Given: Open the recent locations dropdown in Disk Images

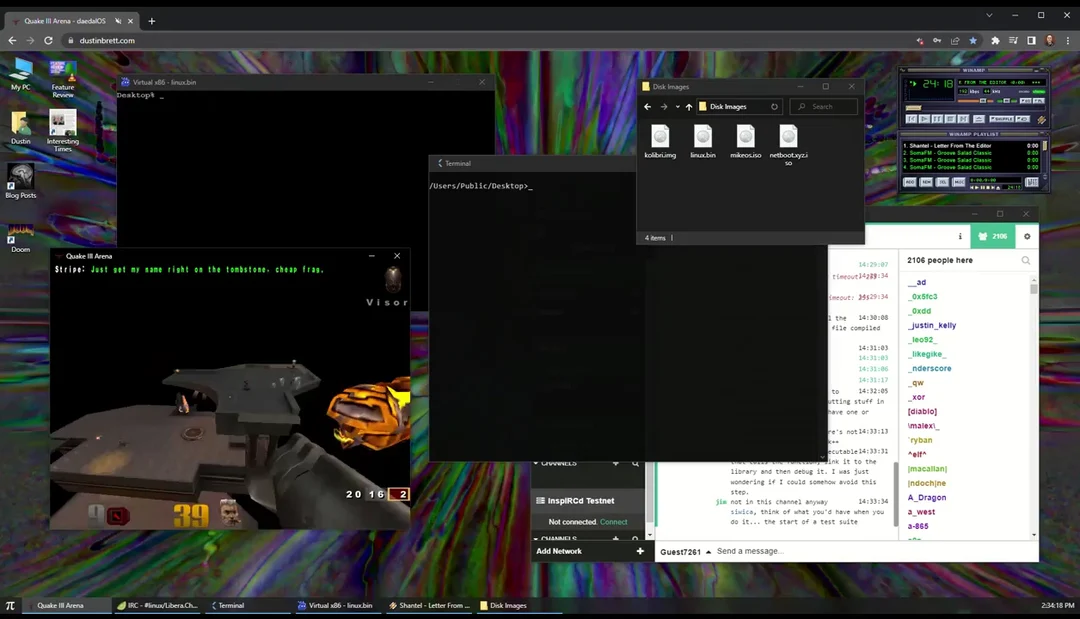Looking at the screenshot, I should 677,107.
